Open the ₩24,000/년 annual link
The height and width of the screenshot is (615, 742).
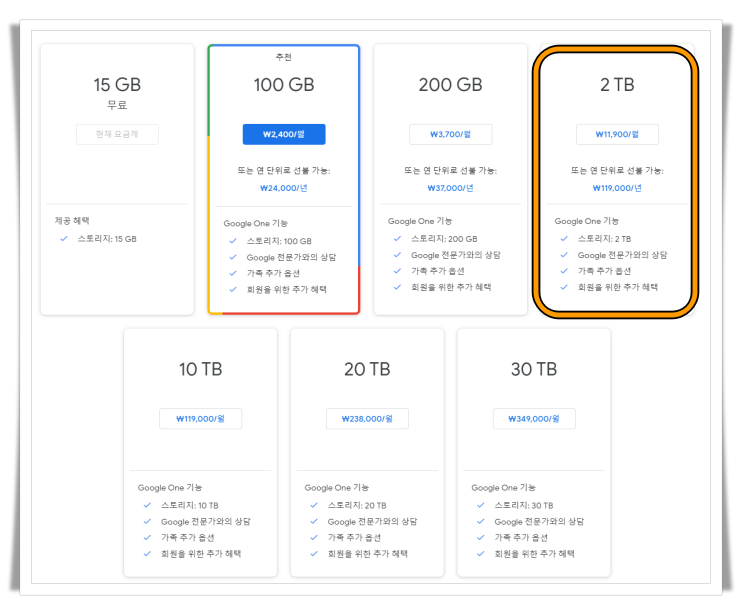pos(284,188)
